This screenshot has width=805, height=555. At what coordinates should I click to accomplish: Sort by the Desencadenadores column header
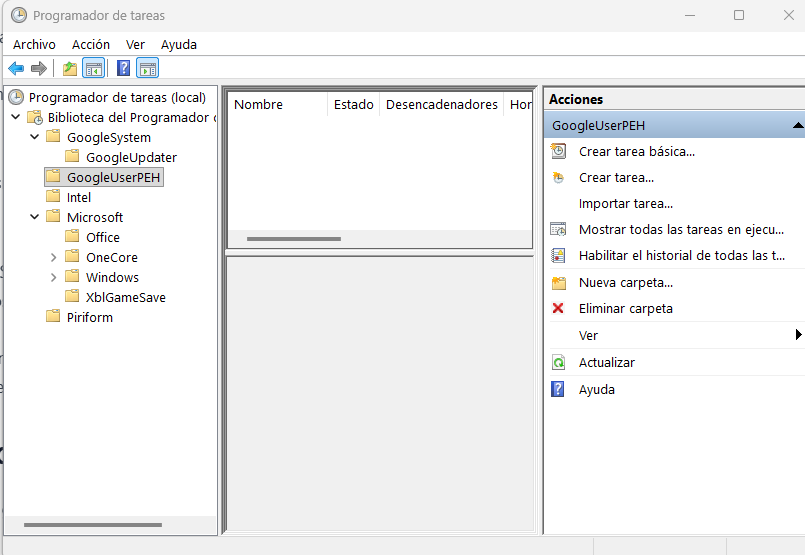coord(442,104)
